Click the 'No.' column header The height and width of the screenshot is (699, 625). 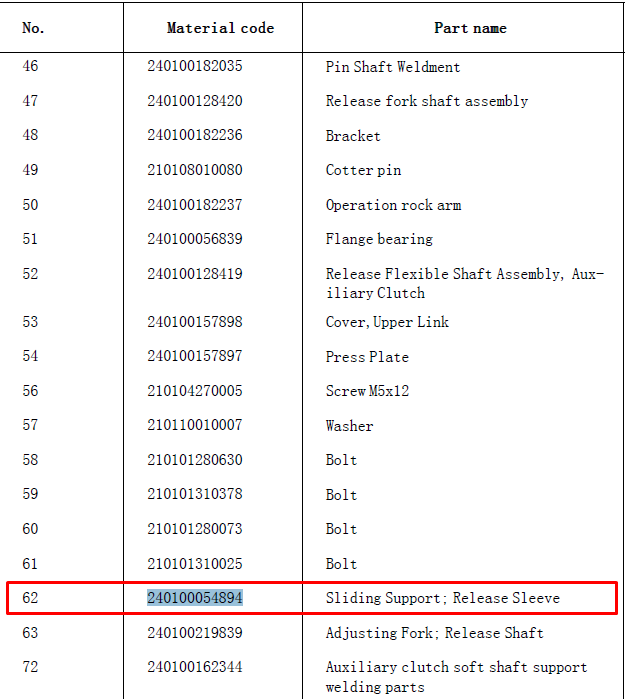coord(33,28)
